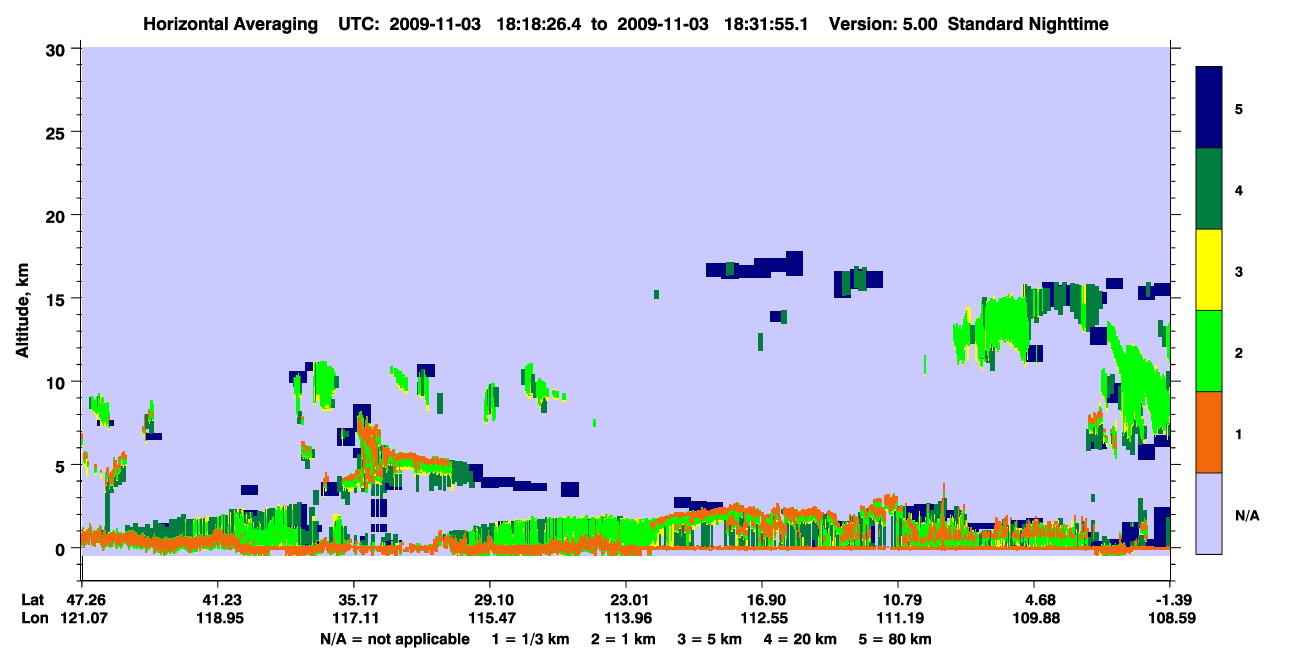Click the bright green colorbar segment labeled 2
Viewport: 1300px width, 667px height.
pos(1209,351)
